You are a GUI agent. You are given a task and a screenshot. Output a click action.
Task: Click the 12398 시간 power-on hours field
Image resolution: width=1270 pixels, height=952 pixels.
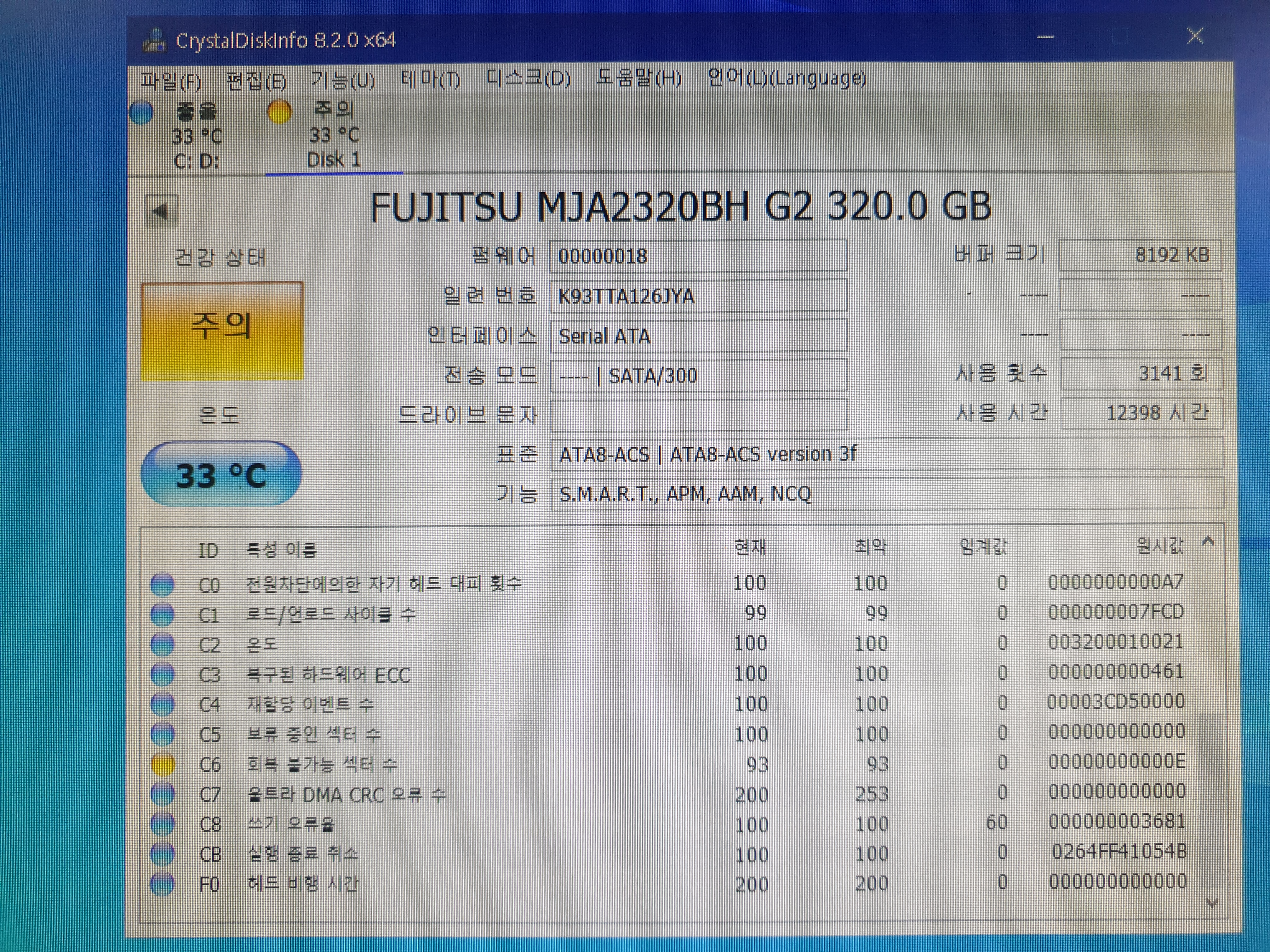[1141, 413]
